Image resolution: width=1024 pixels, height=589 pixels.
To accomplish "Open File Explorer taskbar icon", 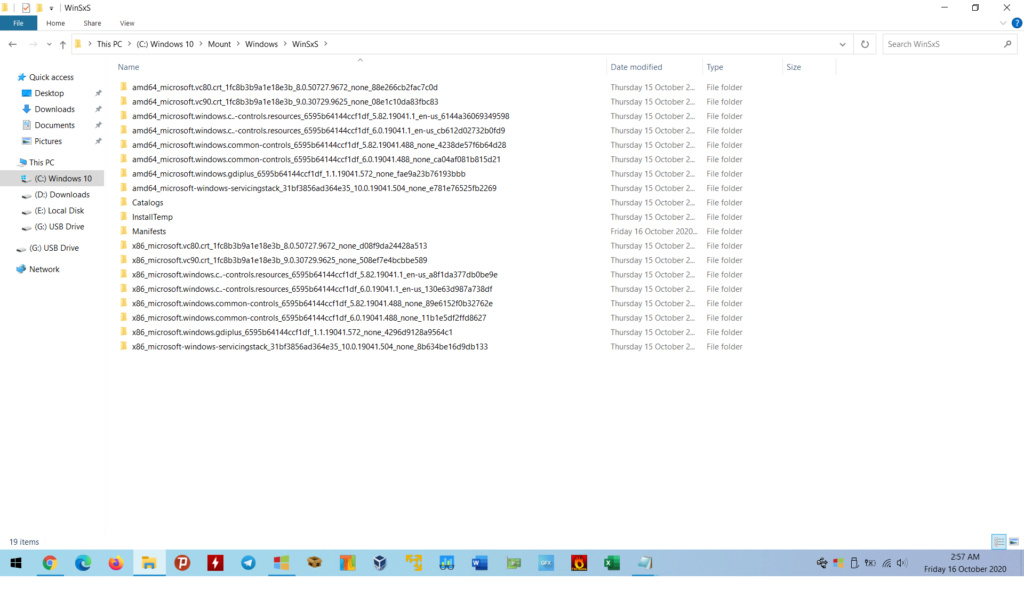I will click(x=149, y=563).
